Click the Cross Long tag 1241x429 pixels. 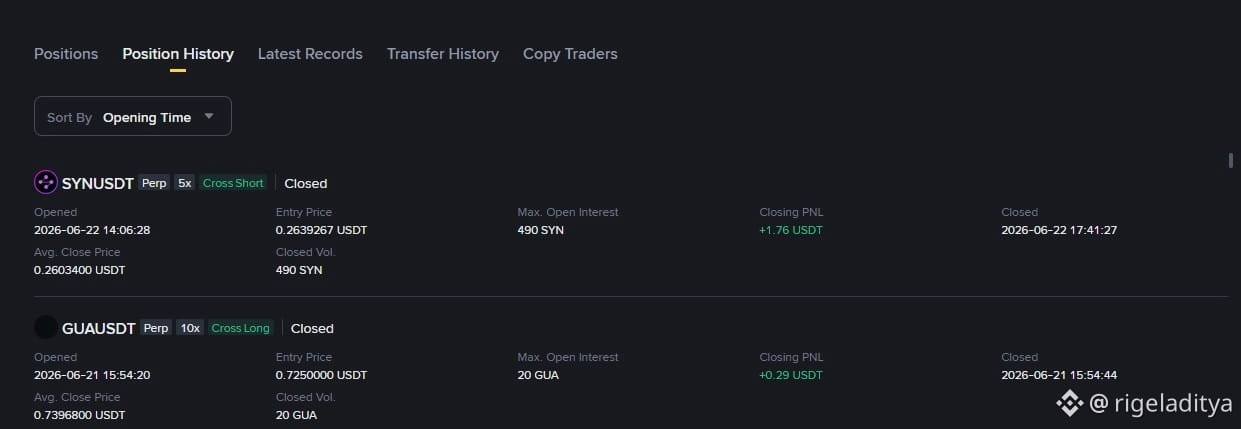(240, 328)
